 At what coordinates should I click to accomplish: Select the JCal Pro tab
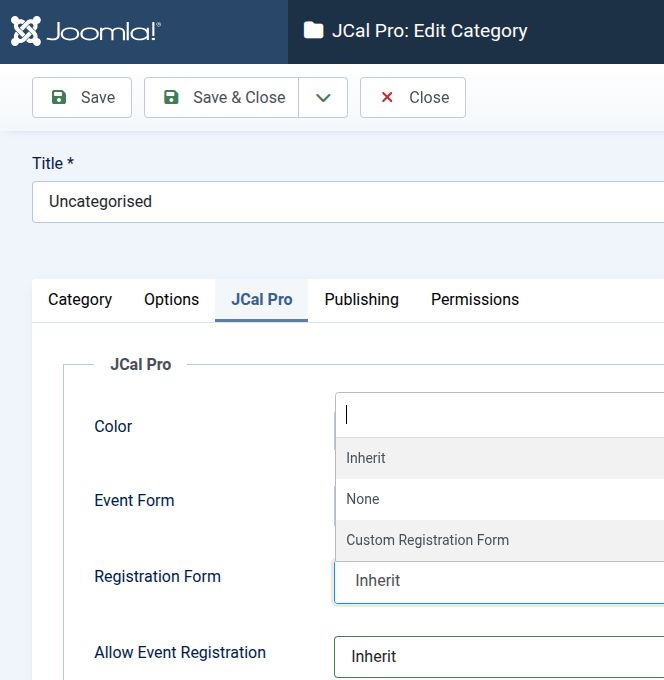(262, 300)
